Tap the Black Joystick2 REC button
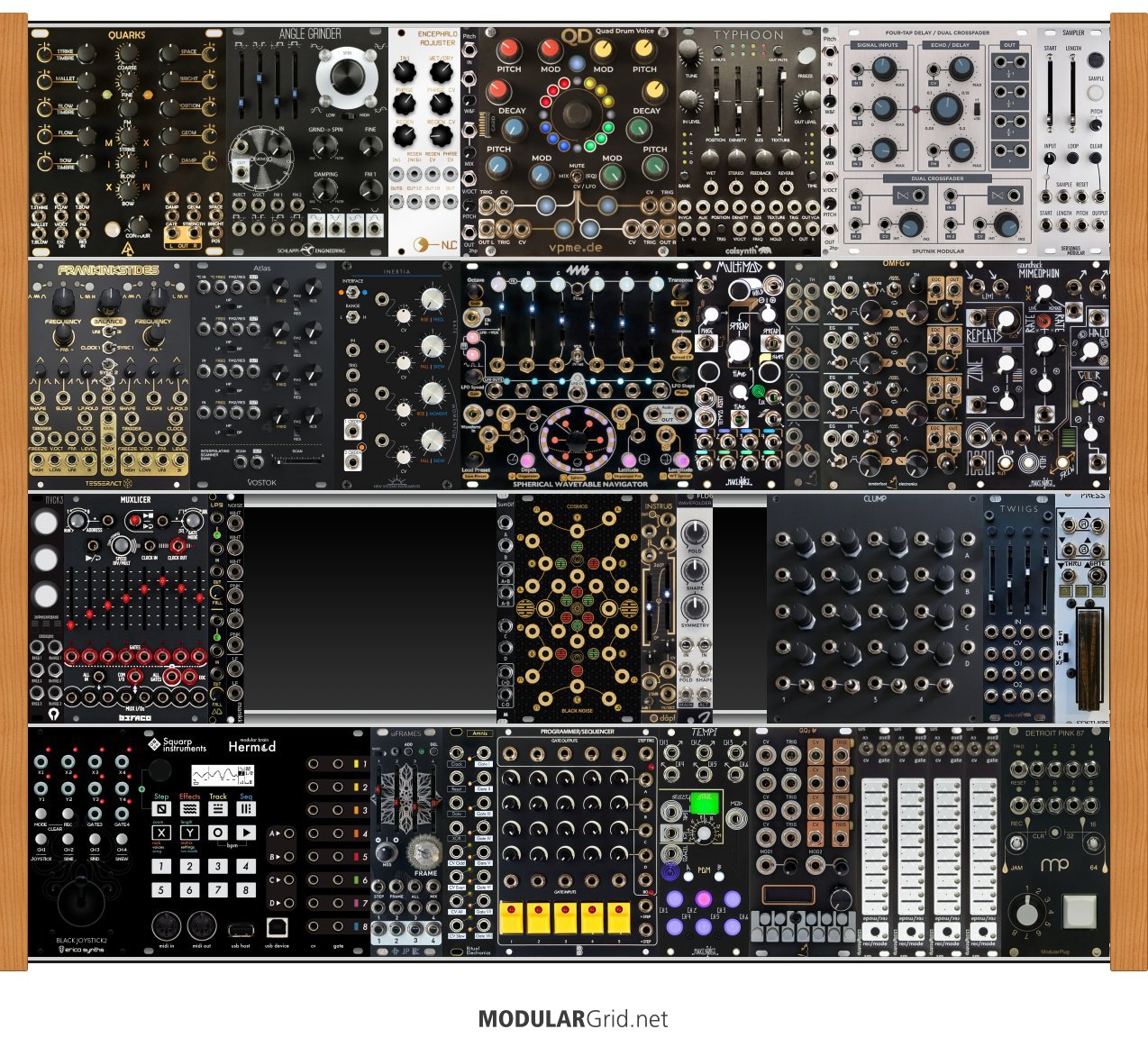The height and width of the screenshot is (1038, 1148). pos(68,814)
